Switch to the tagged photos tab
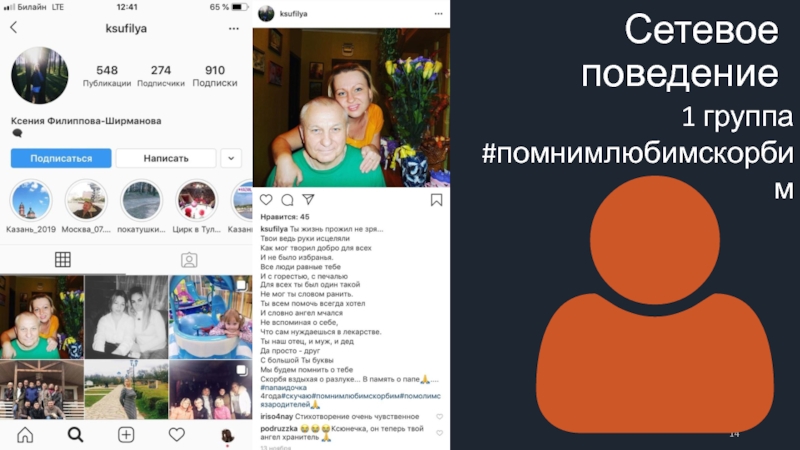 pos(189,260)
